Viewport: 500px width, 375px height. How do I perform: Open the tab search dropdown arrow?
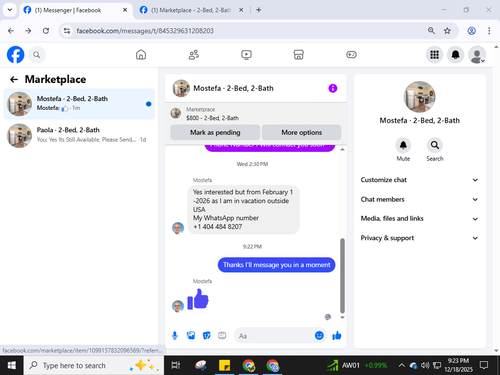[x=10, y=10]
